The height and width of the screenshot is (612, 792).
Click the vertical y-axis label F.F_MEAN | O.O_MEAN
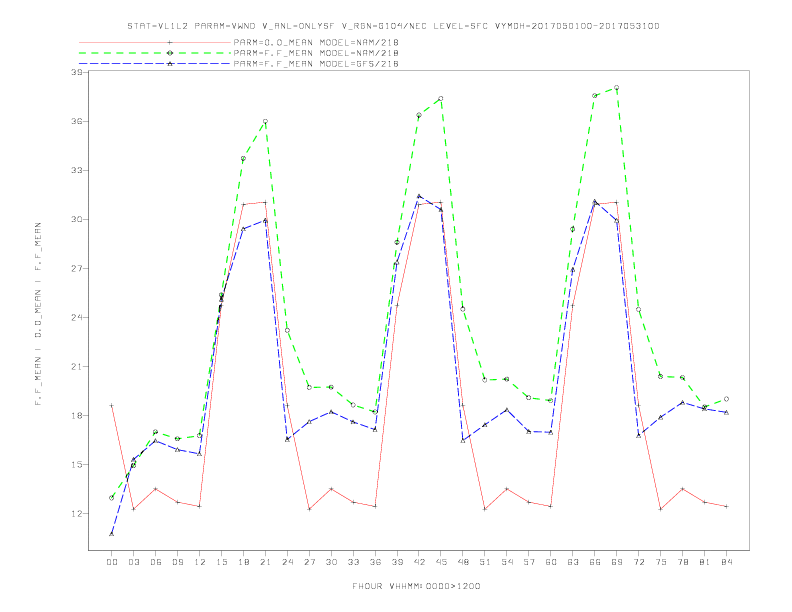[38, 314]
